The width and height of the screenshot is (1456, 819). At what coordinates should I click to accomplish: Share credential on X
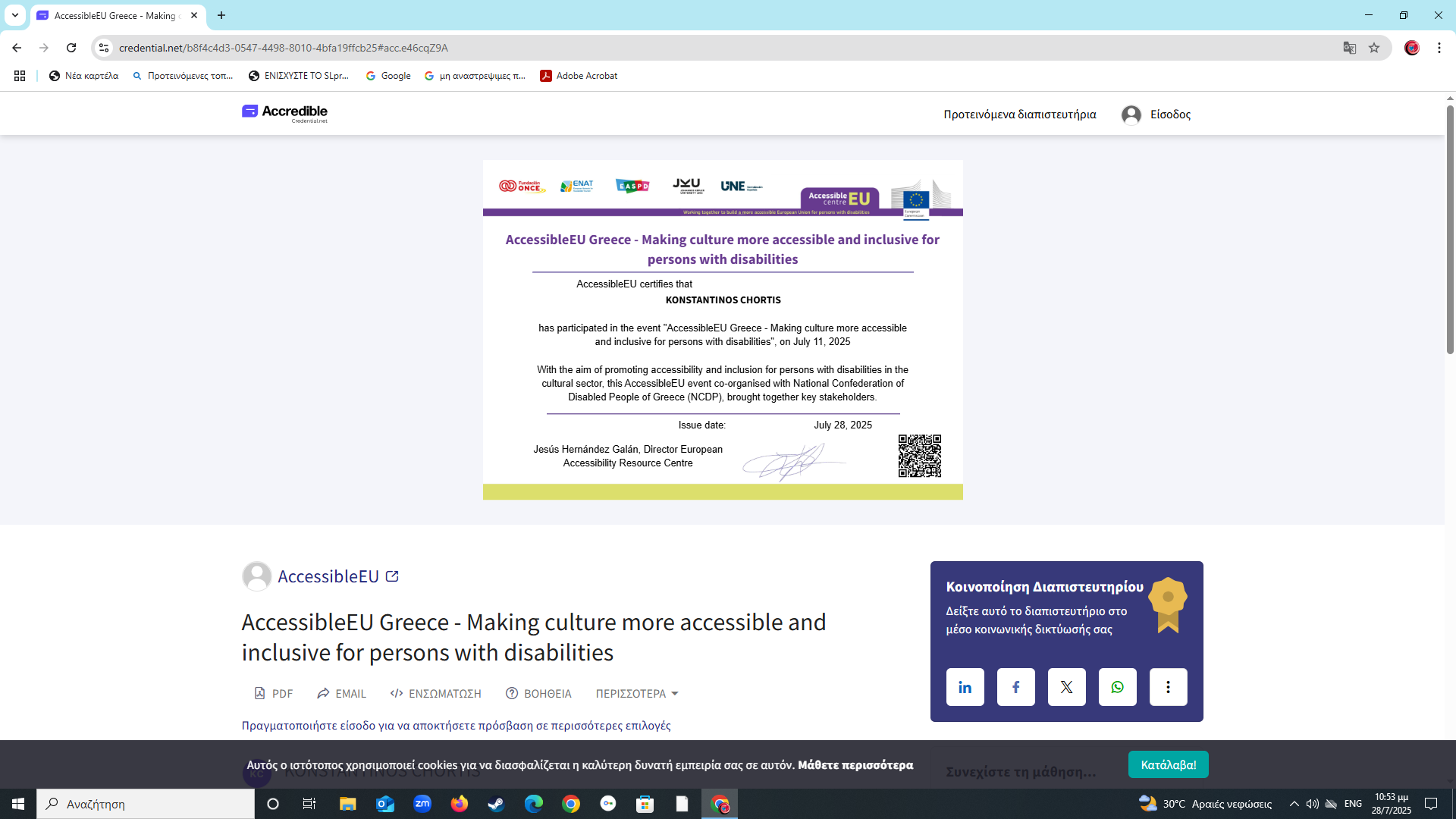click(1066, 687)
